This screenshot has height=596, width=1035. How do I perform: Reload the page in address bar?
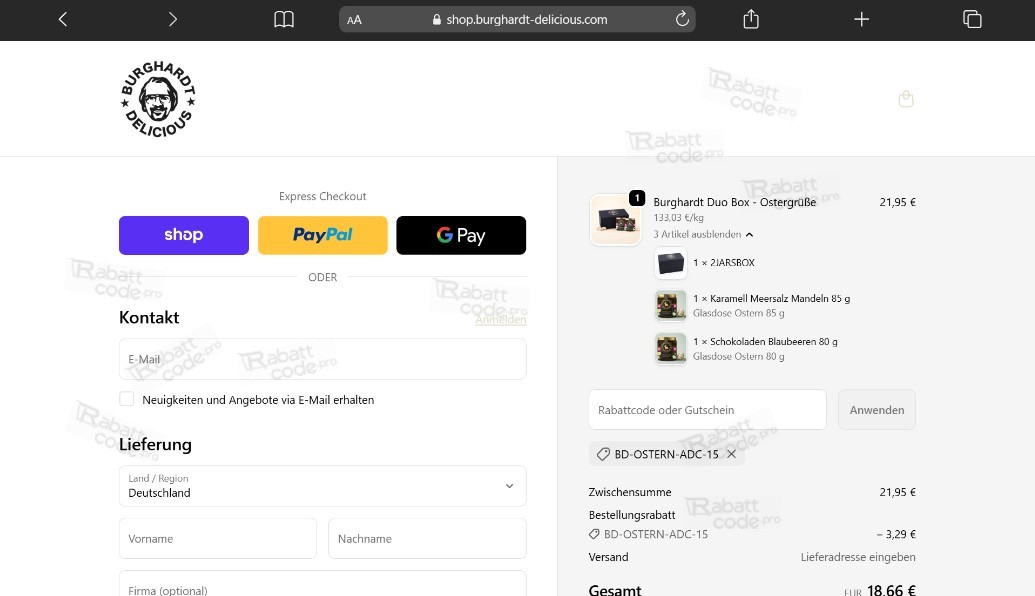683,19
